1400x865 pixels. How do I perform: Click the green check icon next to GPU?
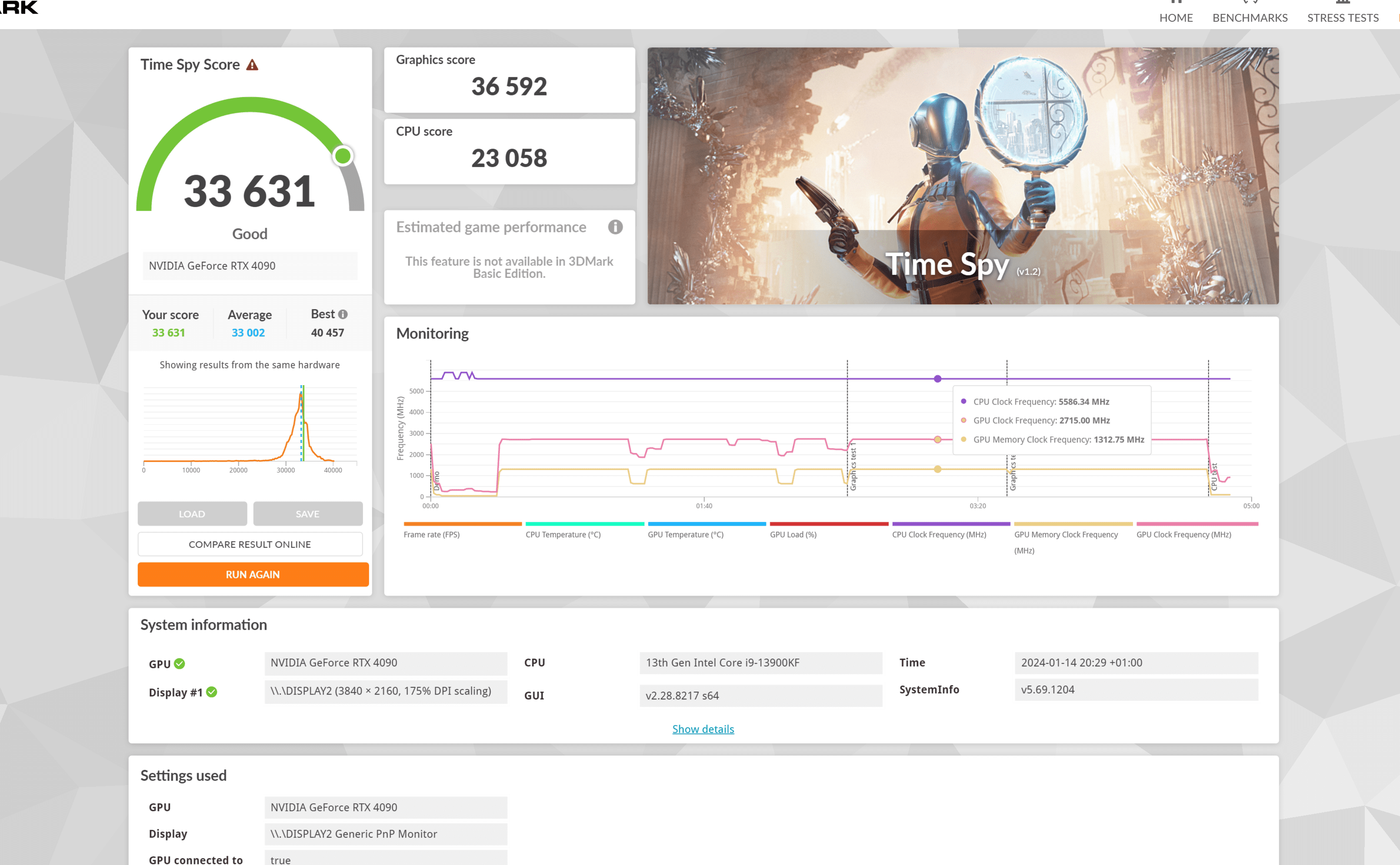click(180, 664)
